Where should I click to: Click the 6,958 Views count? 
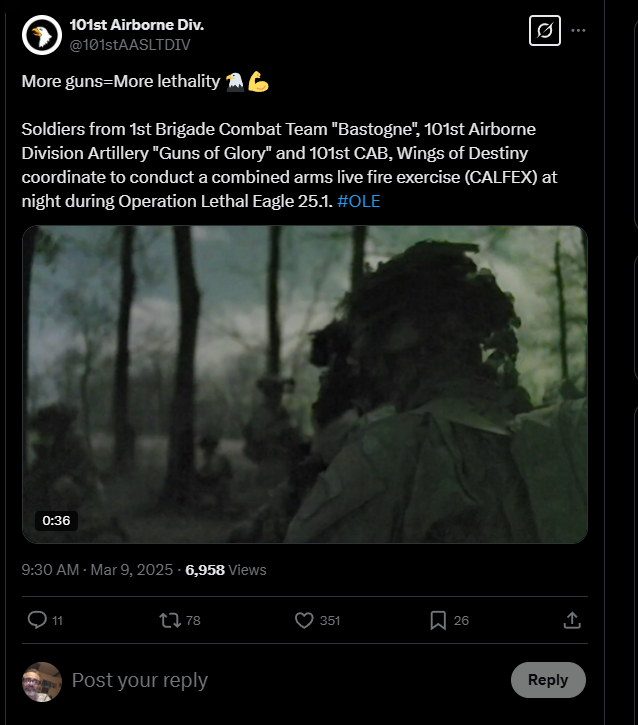point(226,570)
